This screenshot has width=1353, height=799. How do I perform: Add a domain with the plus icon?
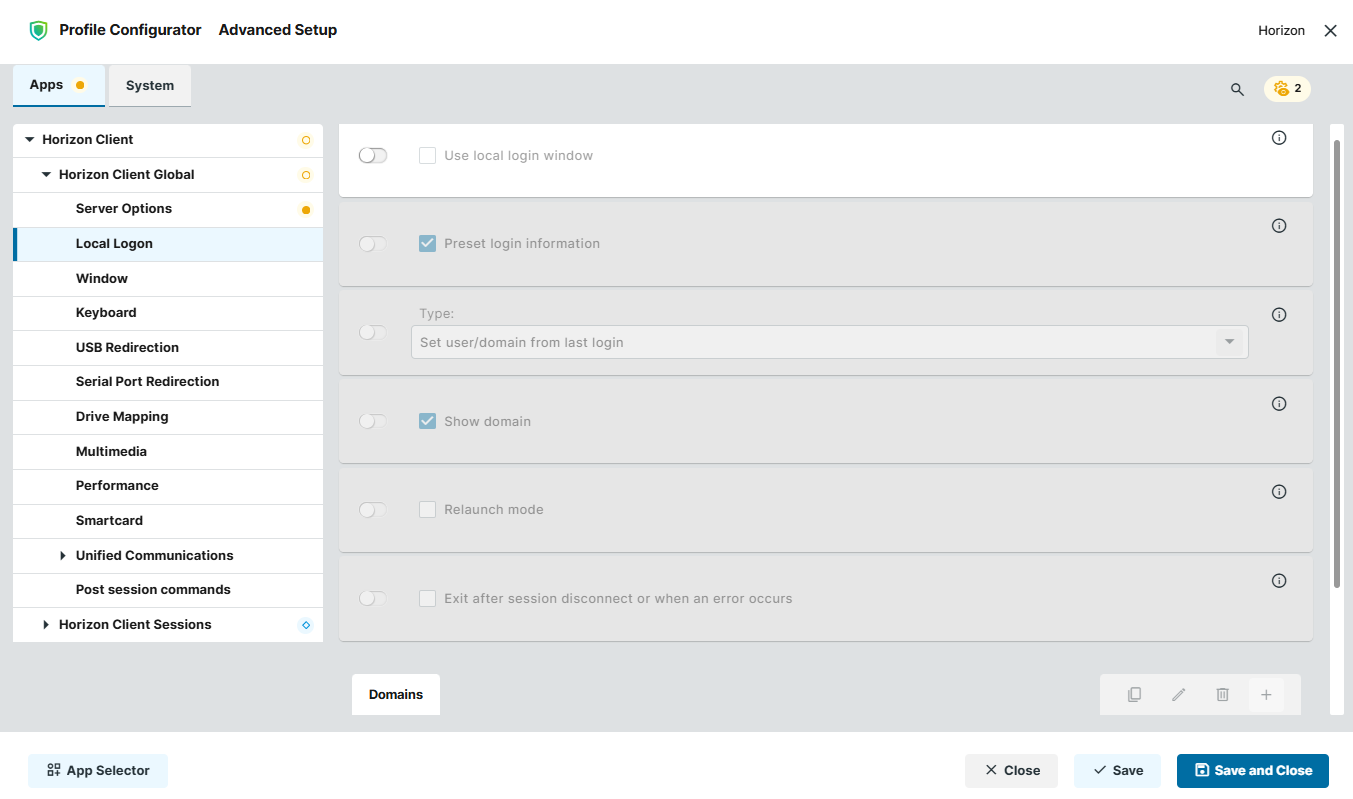point(1266,694)
